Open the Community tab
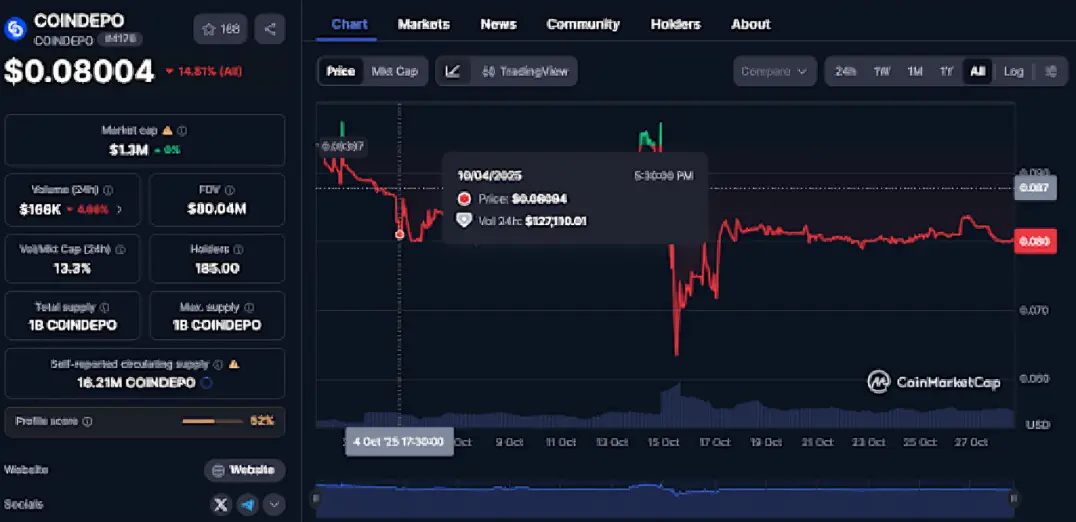 pos(583,25)
